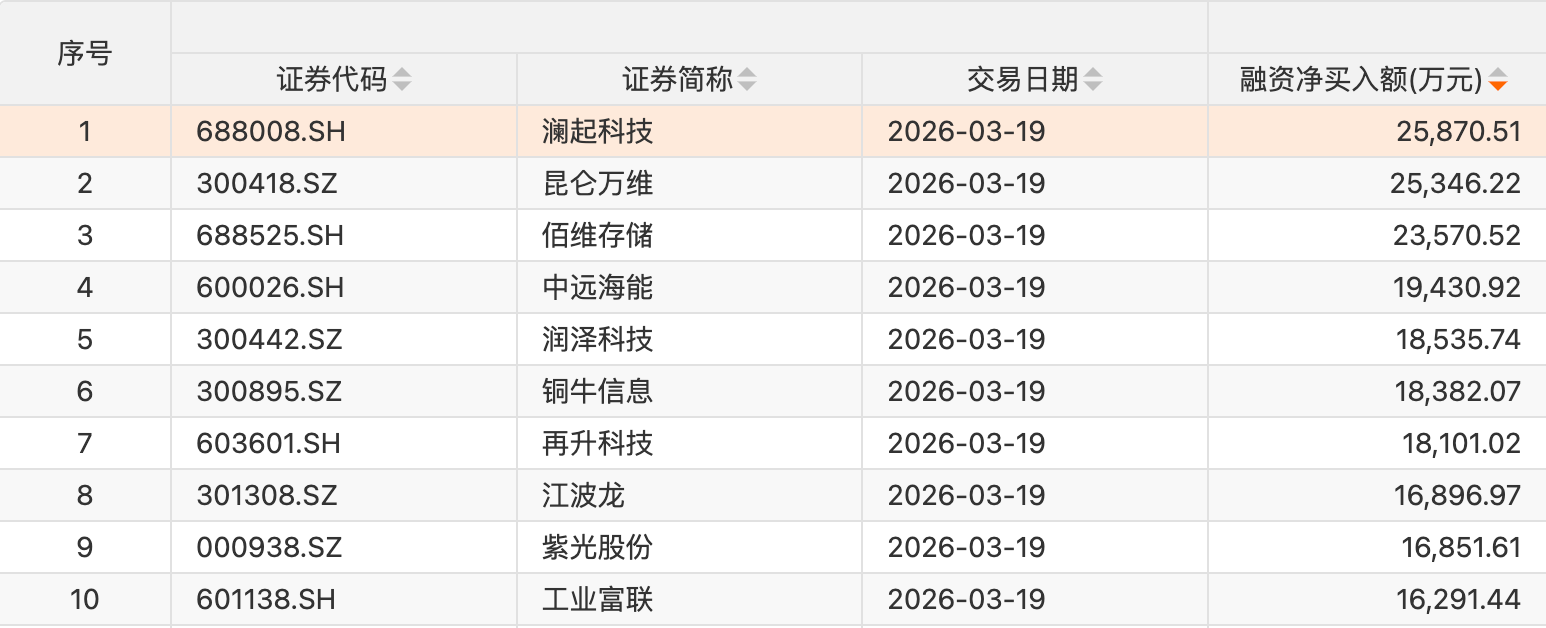This screenshot has width=1546, height=628.
Task: Click sort arrow beside 融资净买入额(万元) header
Action: pos(1497,80)
